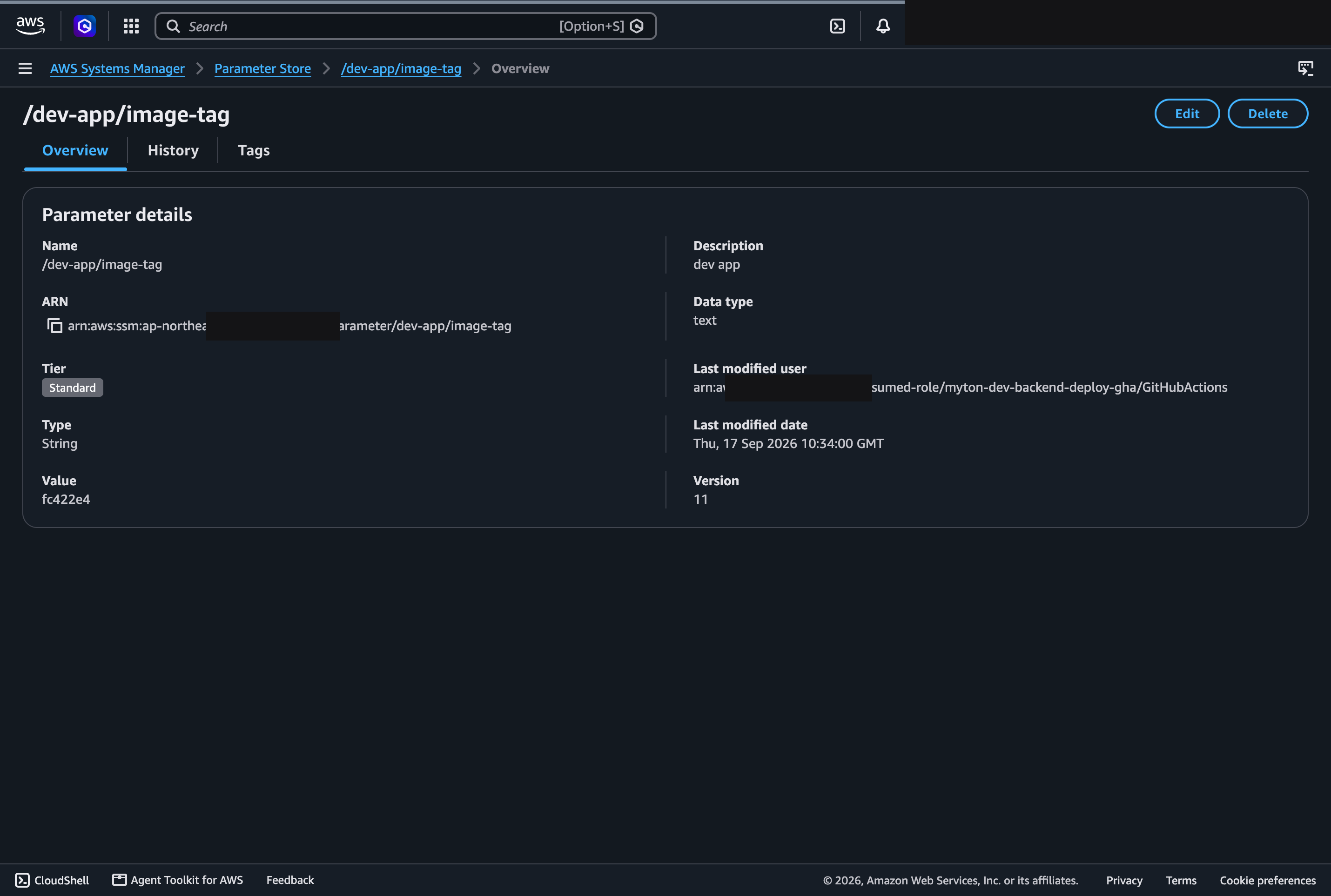The width and height of the screenshot is (1331, 896).
Task: Click the Name value /dev-app/image-tag
Action: click(102, 265)
